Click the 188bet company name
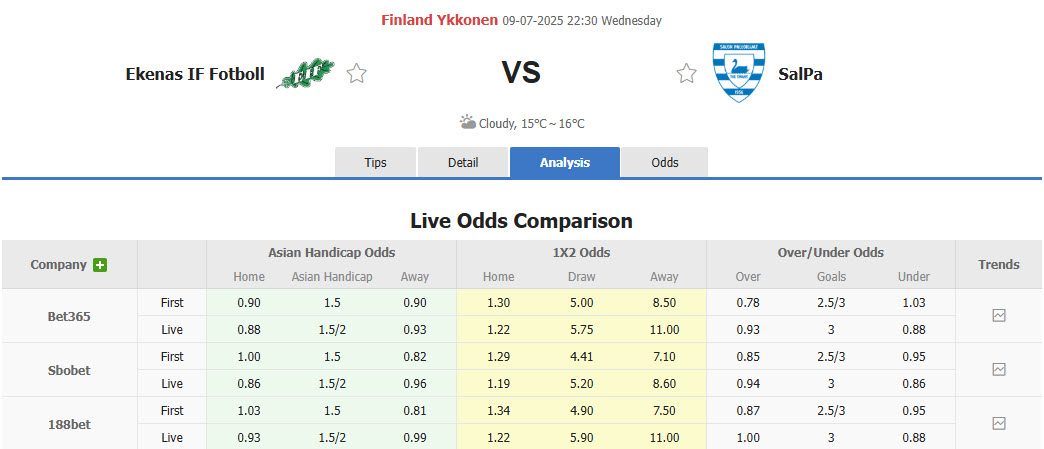The image size is (1044, 449). tap(69, 424)
